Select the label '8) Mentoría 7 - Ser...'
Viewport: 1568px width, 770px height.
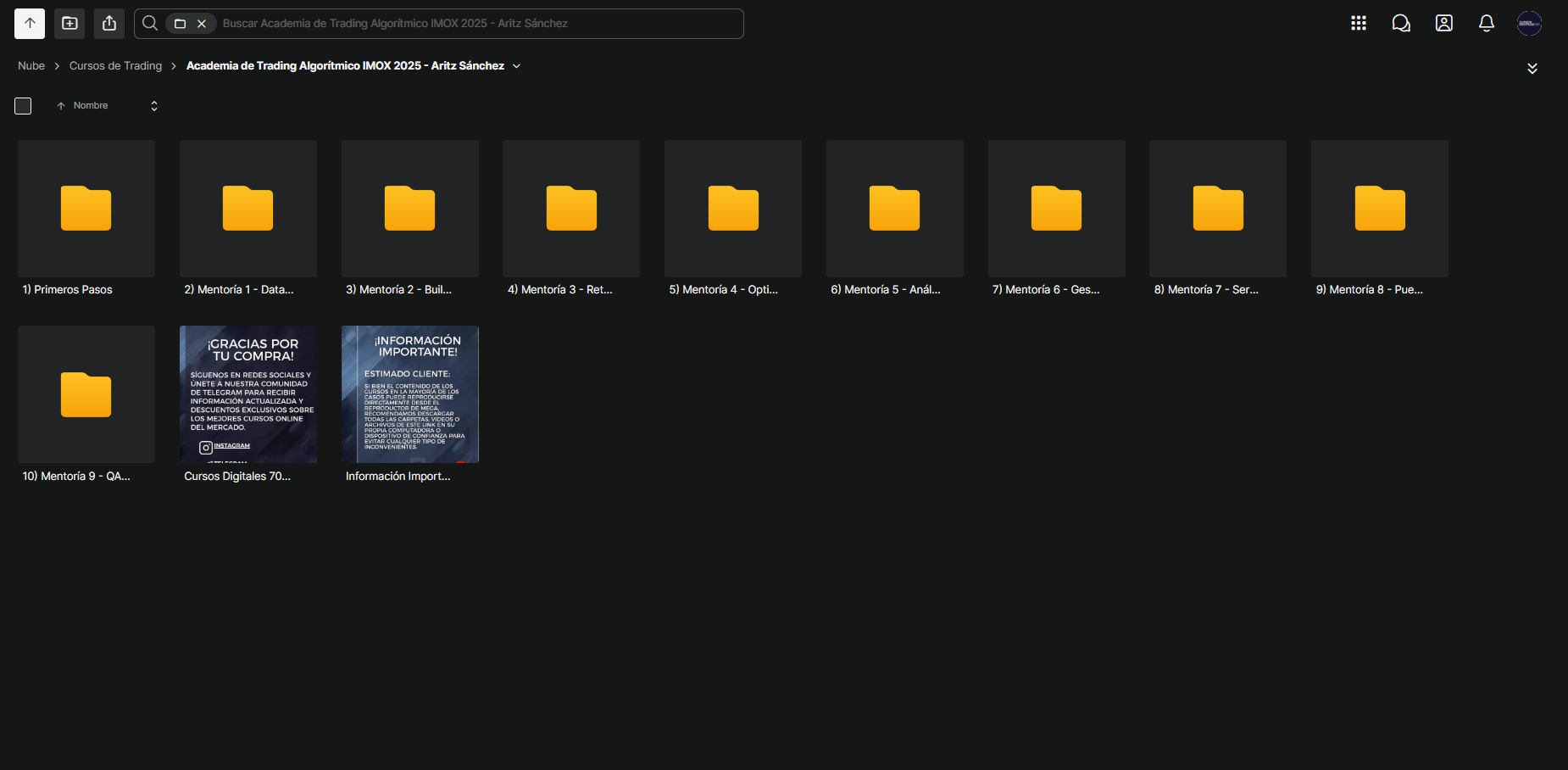[1207, 290]
